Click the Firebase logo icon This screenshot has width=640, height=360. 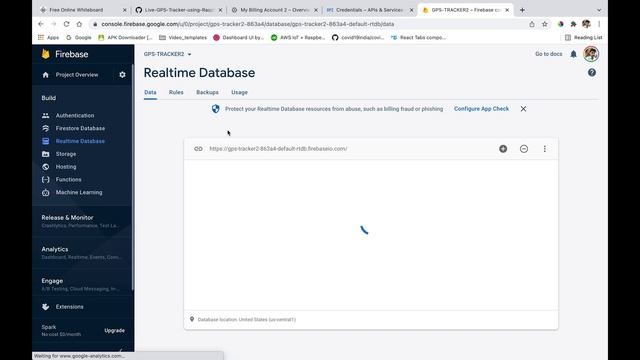click(45, 54)
